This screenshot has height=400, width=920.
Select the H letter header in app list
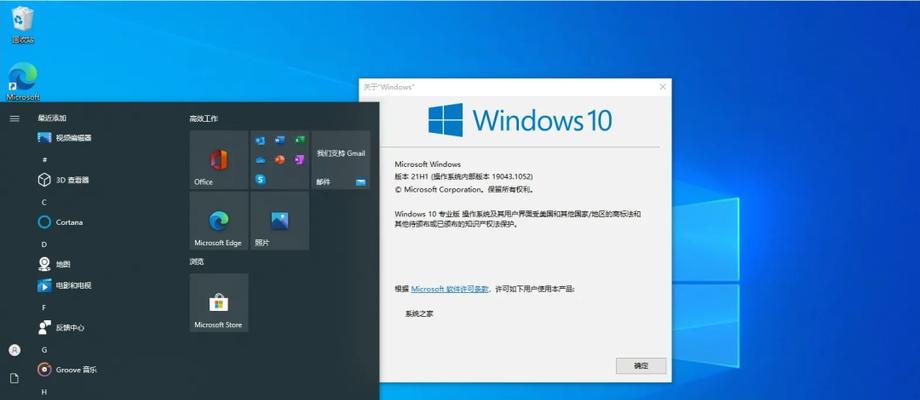(44, 391)
